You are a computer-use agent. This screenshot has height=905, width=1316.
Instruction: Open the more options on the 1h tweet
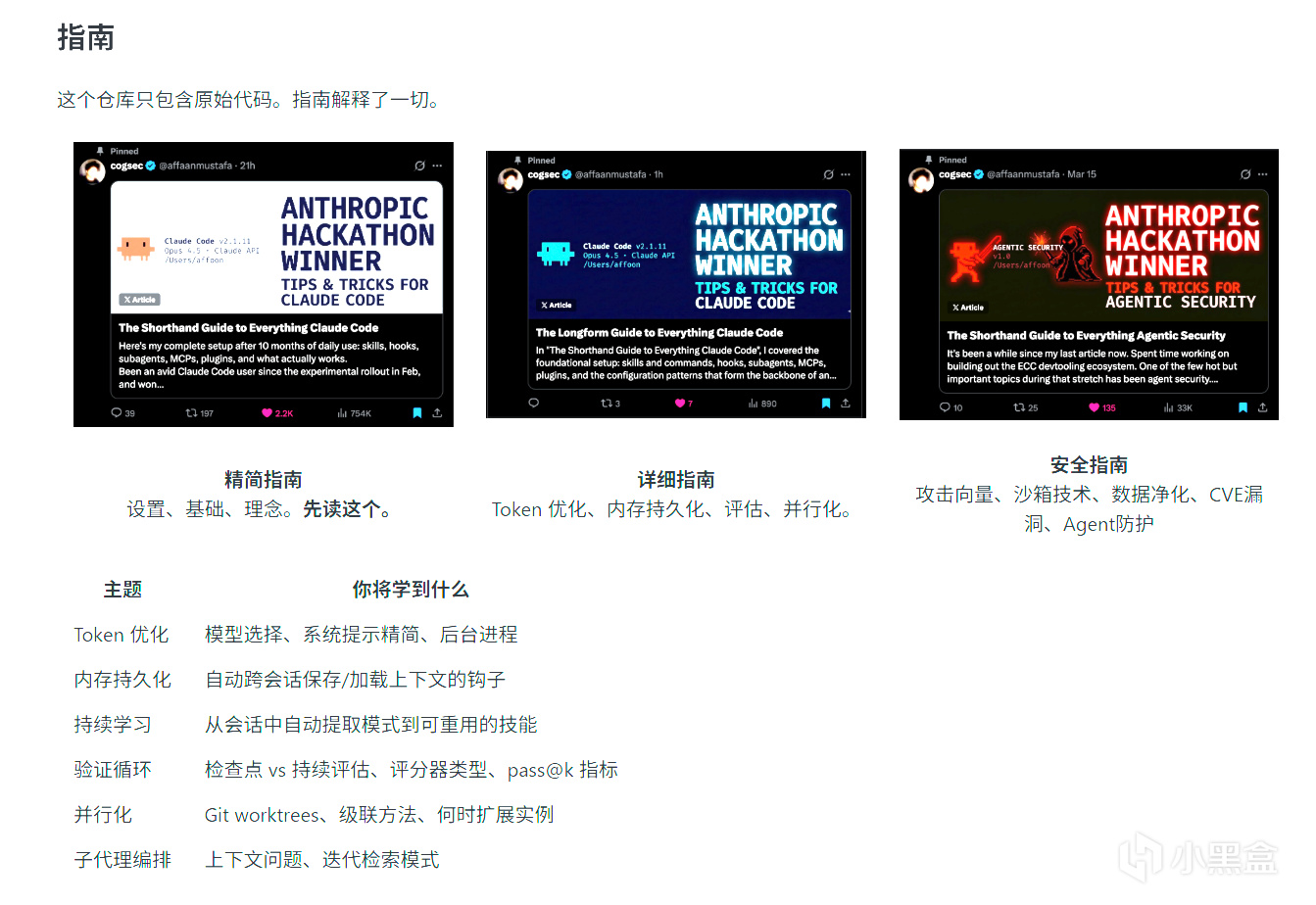point(846,174)
